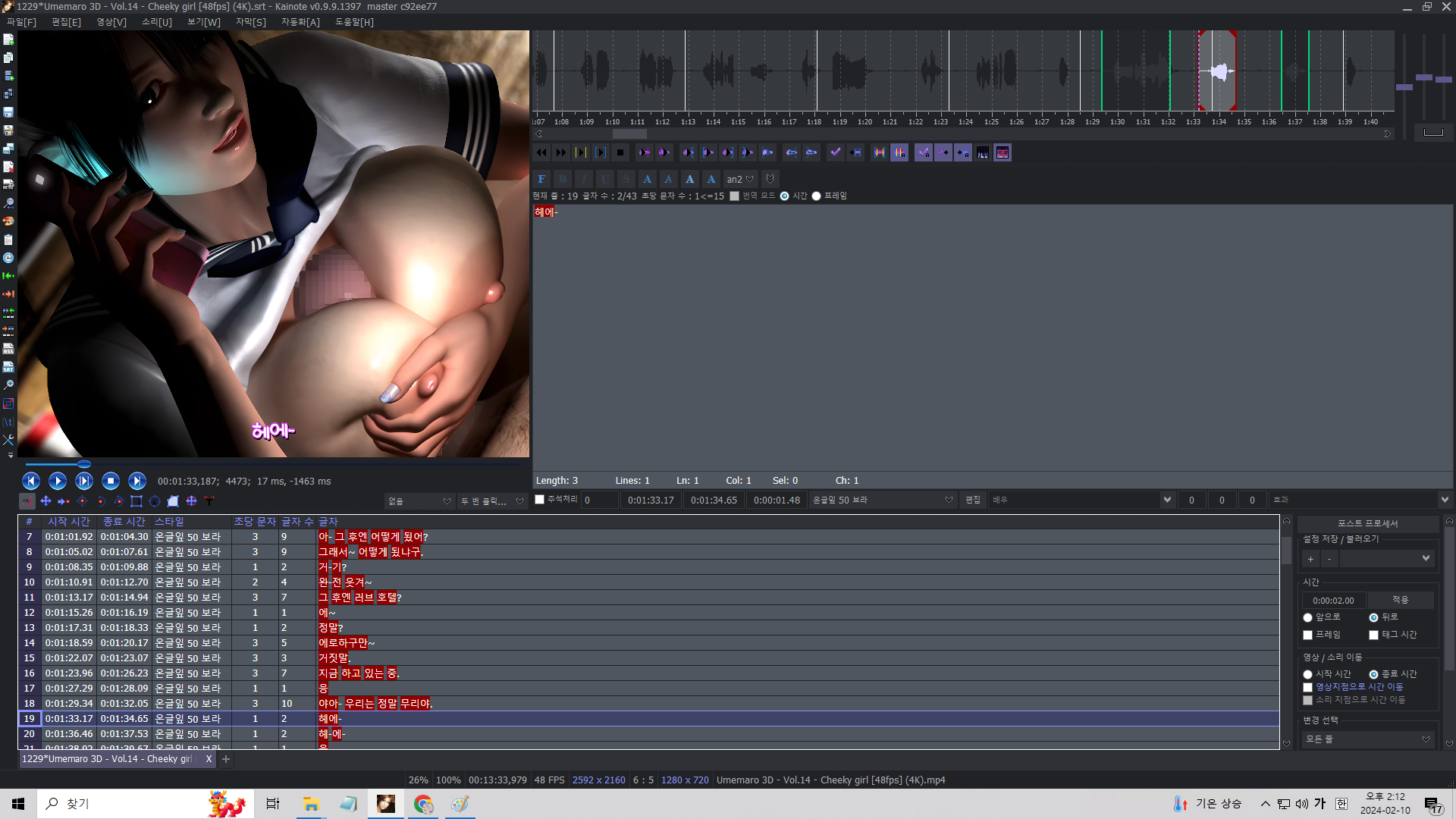Viewport: 1456px width, 819px height.
Task: Show hidden system tray icons
Action: [1265, 804]
